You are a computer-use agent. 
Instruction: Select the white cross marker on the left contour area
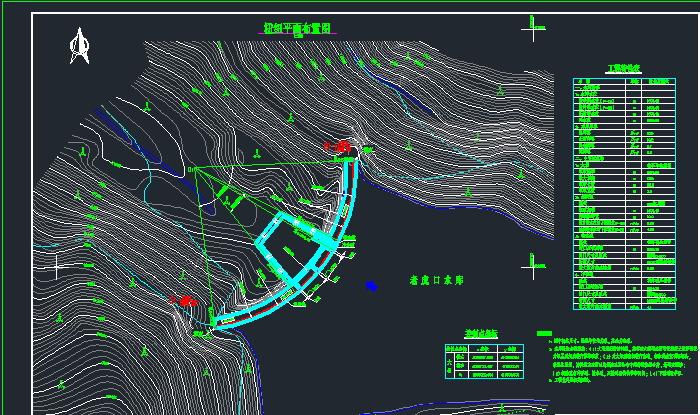[x=57, y=266]
